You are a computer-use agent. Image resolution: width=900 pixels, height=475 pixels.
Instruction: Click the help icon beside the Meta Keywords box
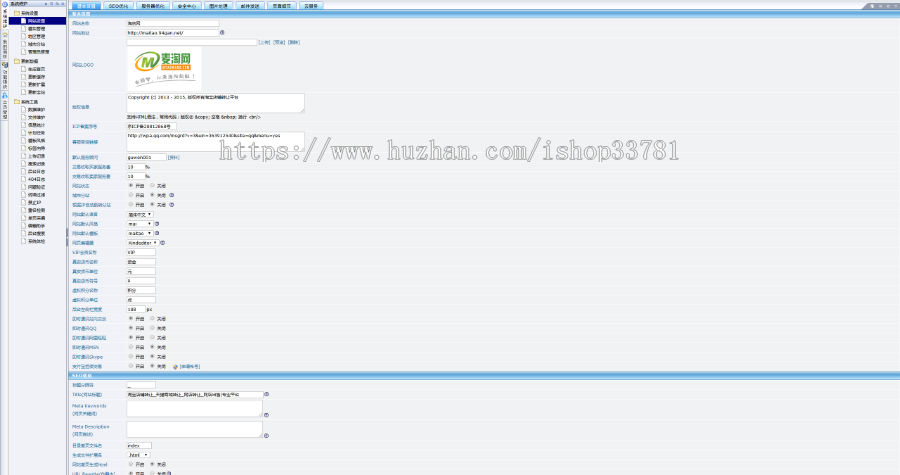pyautogui.click(x=266, y=415)
